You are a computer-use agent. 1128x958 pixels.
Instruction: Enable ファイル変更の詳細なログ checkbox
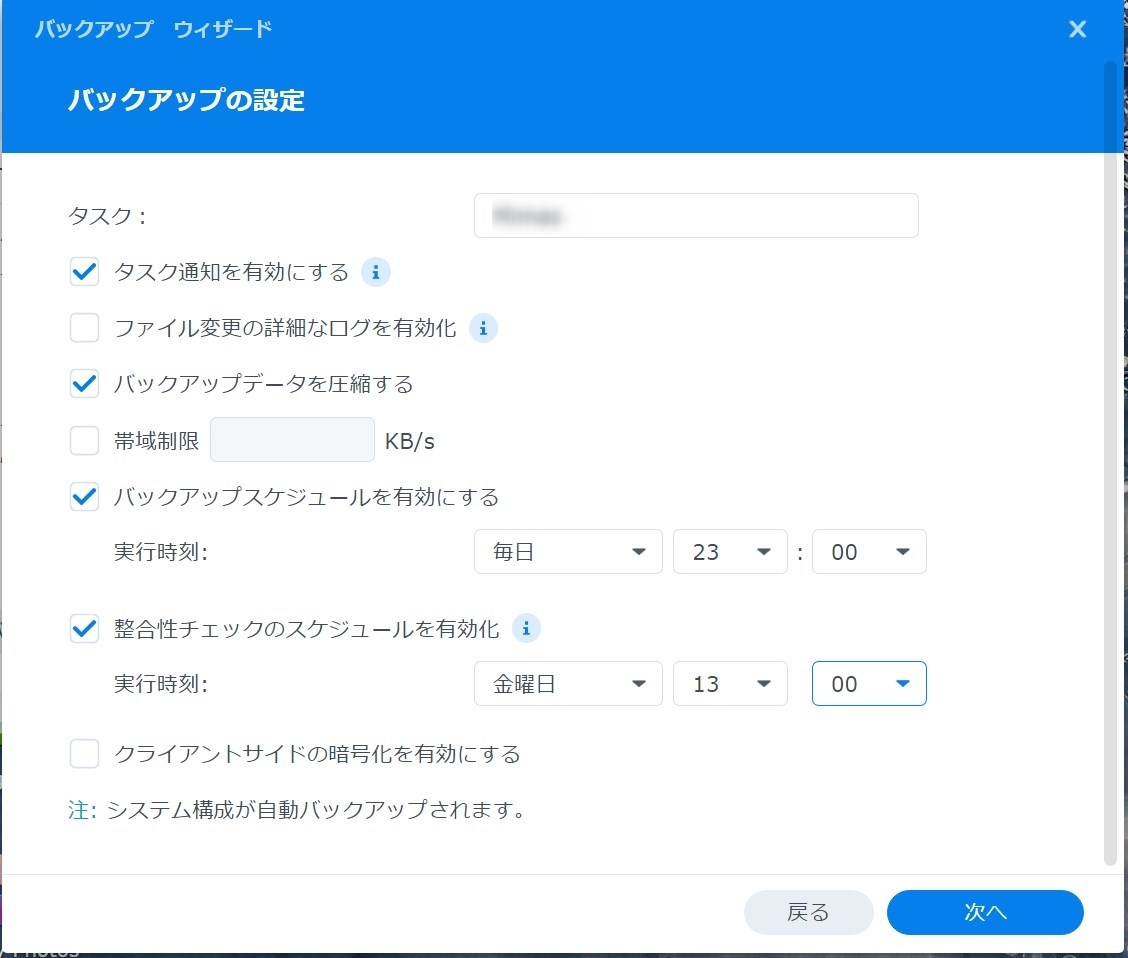(x=85, y=328)
